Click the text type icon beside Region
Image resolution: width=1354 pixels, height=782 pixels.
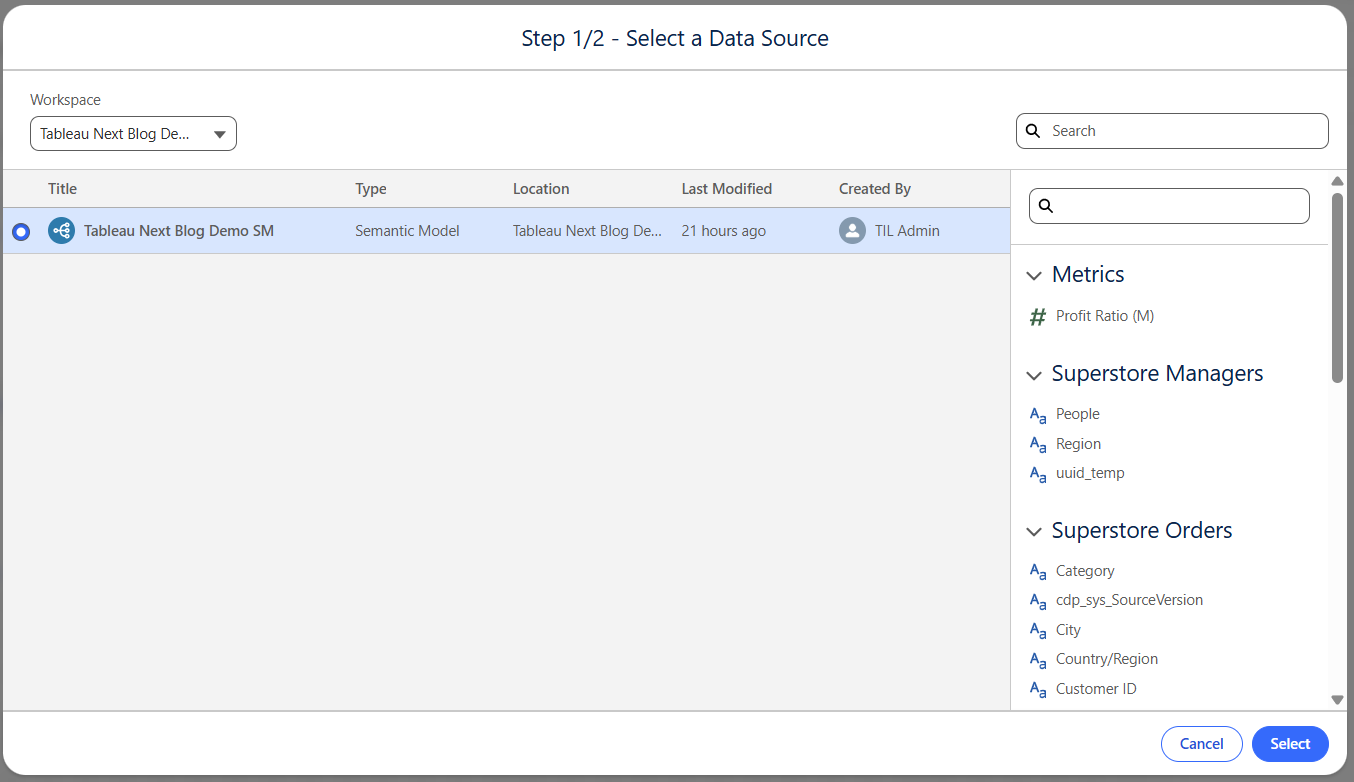(x=1038, y=445)
